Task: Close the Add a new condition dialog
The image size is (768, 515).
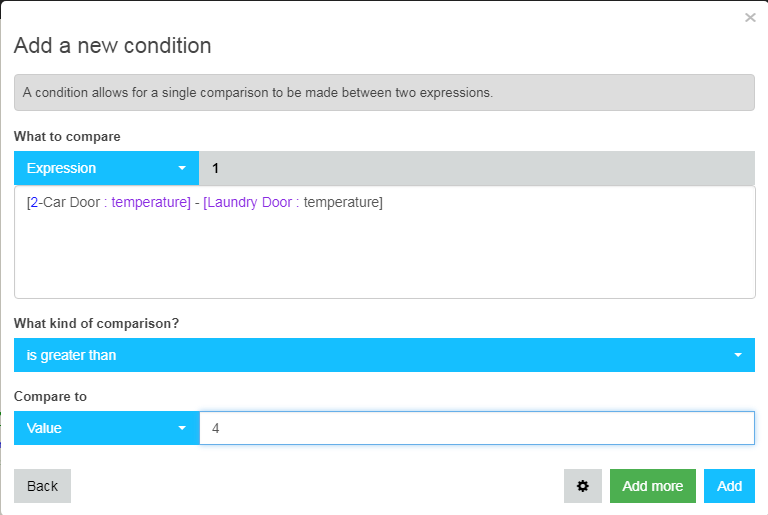Action: [750, 18]
